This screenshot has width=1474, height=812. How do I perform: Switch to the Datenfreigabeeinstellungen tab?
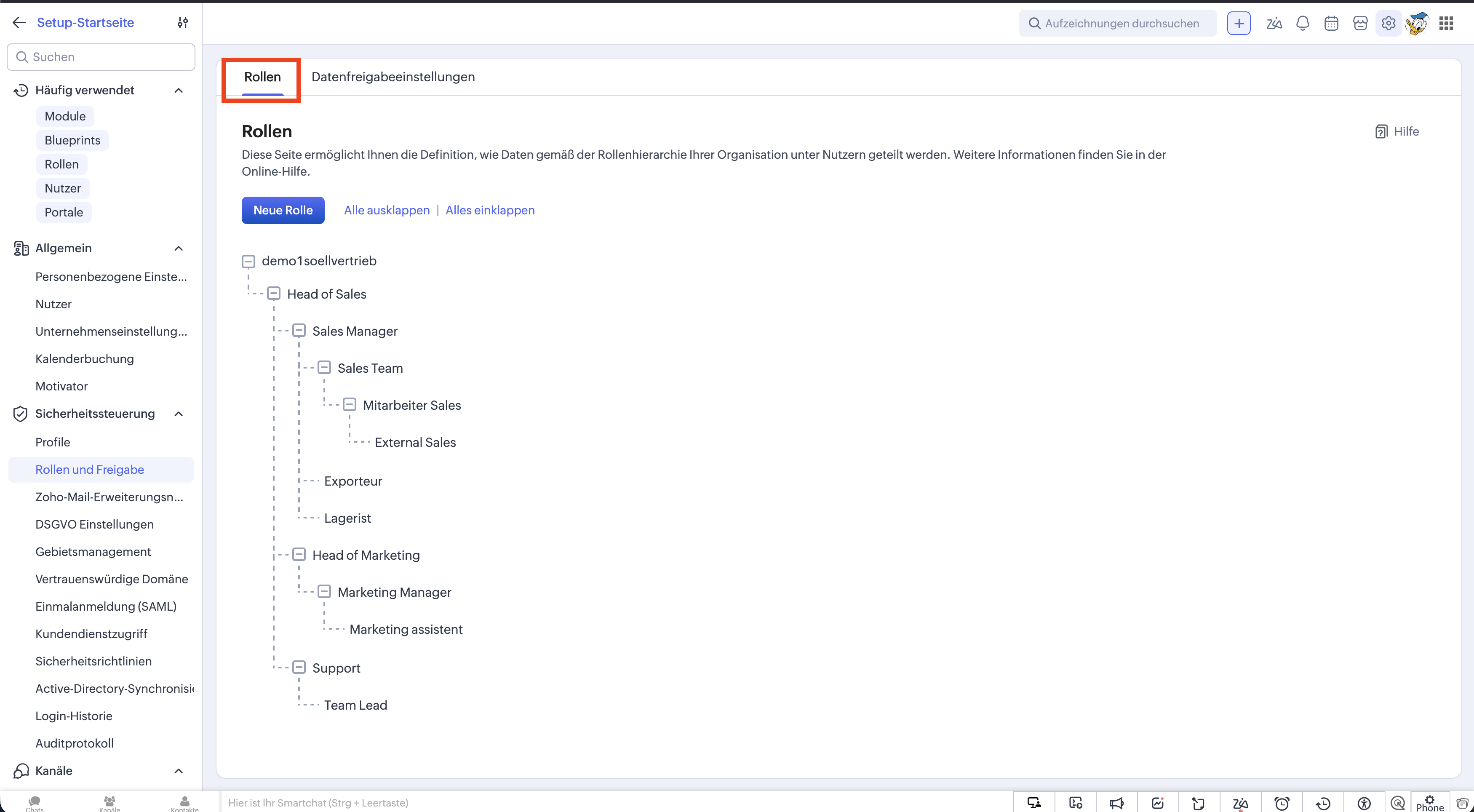(393, 77)
